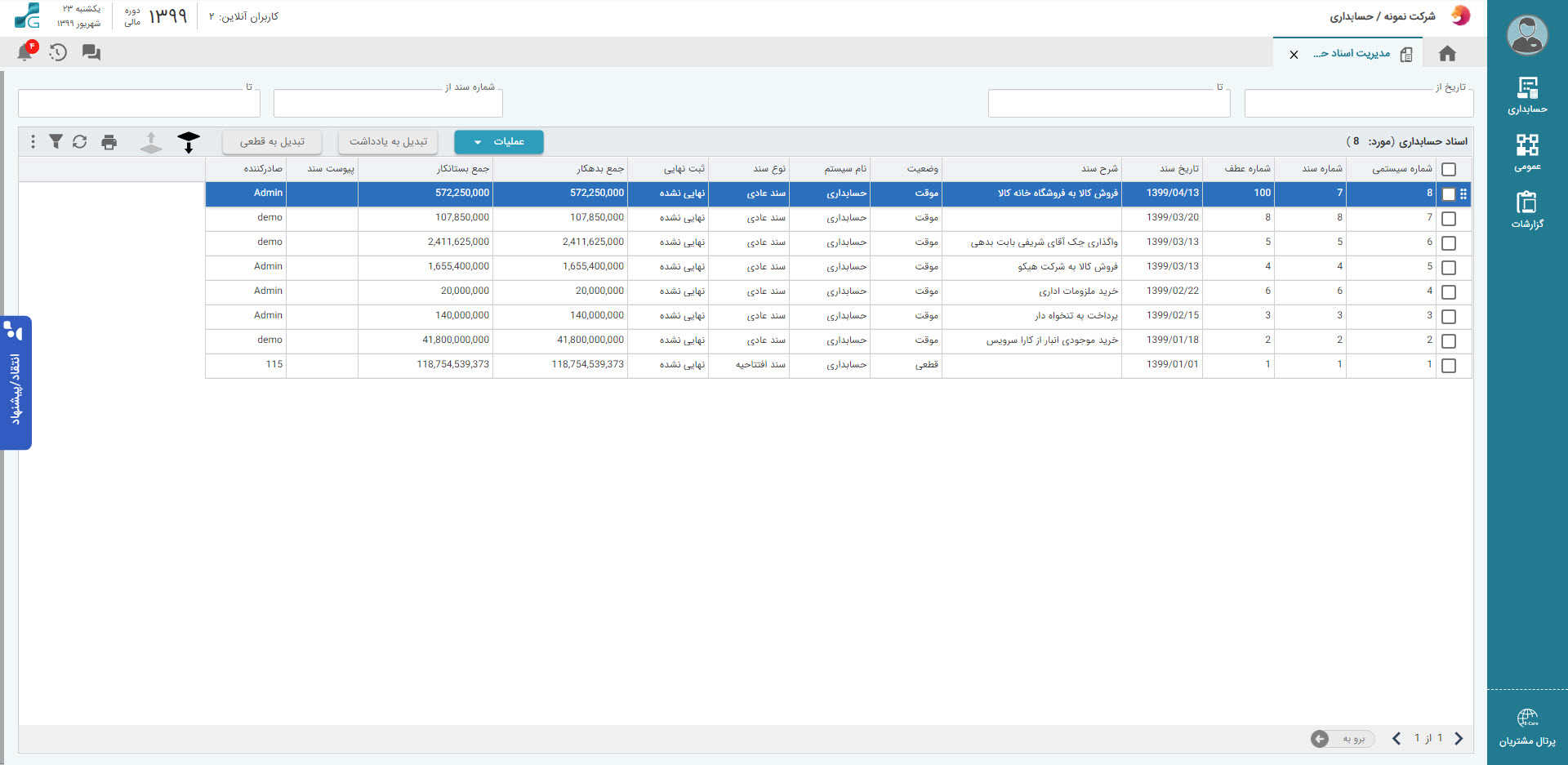Check the row dated 1399/01/01

click(1449, 366)
